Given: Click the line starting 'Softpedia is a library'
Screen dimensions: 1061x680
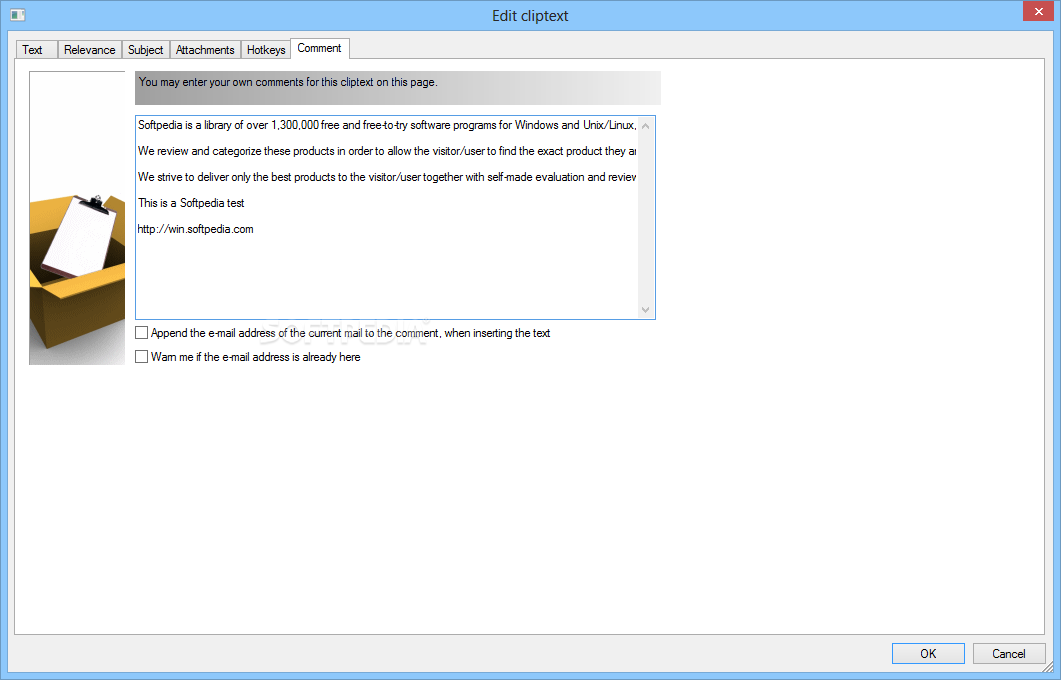Looking at the screenshot, I should pos(386,125).
